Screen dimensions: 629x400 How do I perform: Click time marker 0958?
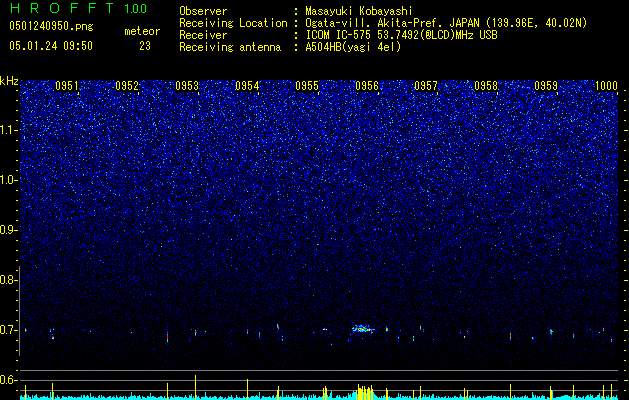[x=486, y=86]
